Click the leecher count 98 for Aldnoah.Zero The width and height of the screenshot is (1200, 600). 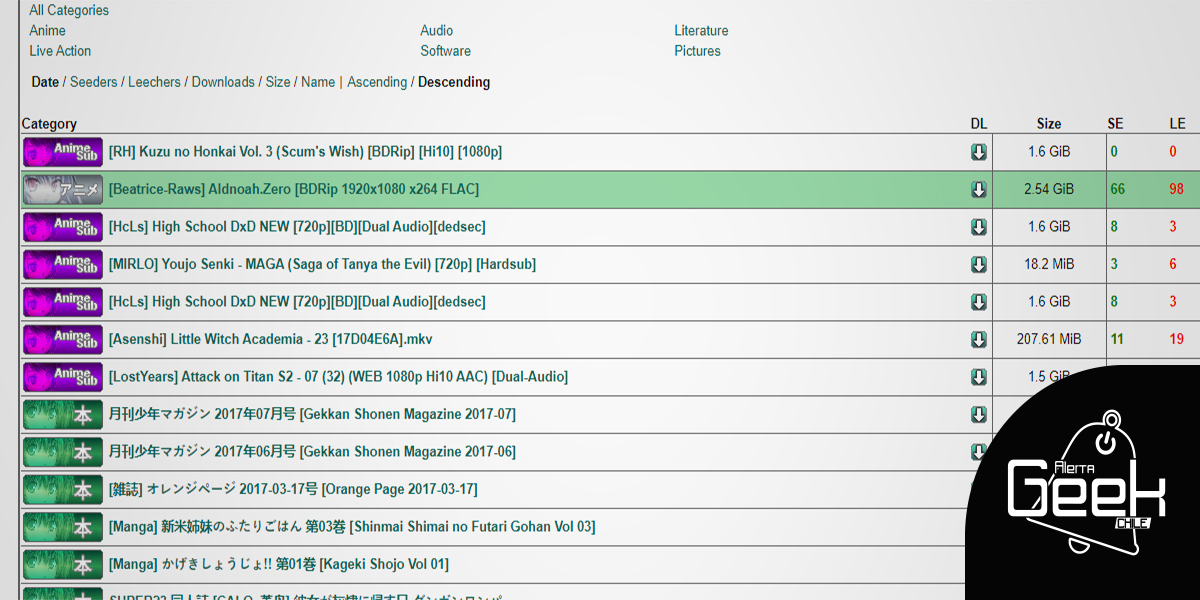(1177, 189)
